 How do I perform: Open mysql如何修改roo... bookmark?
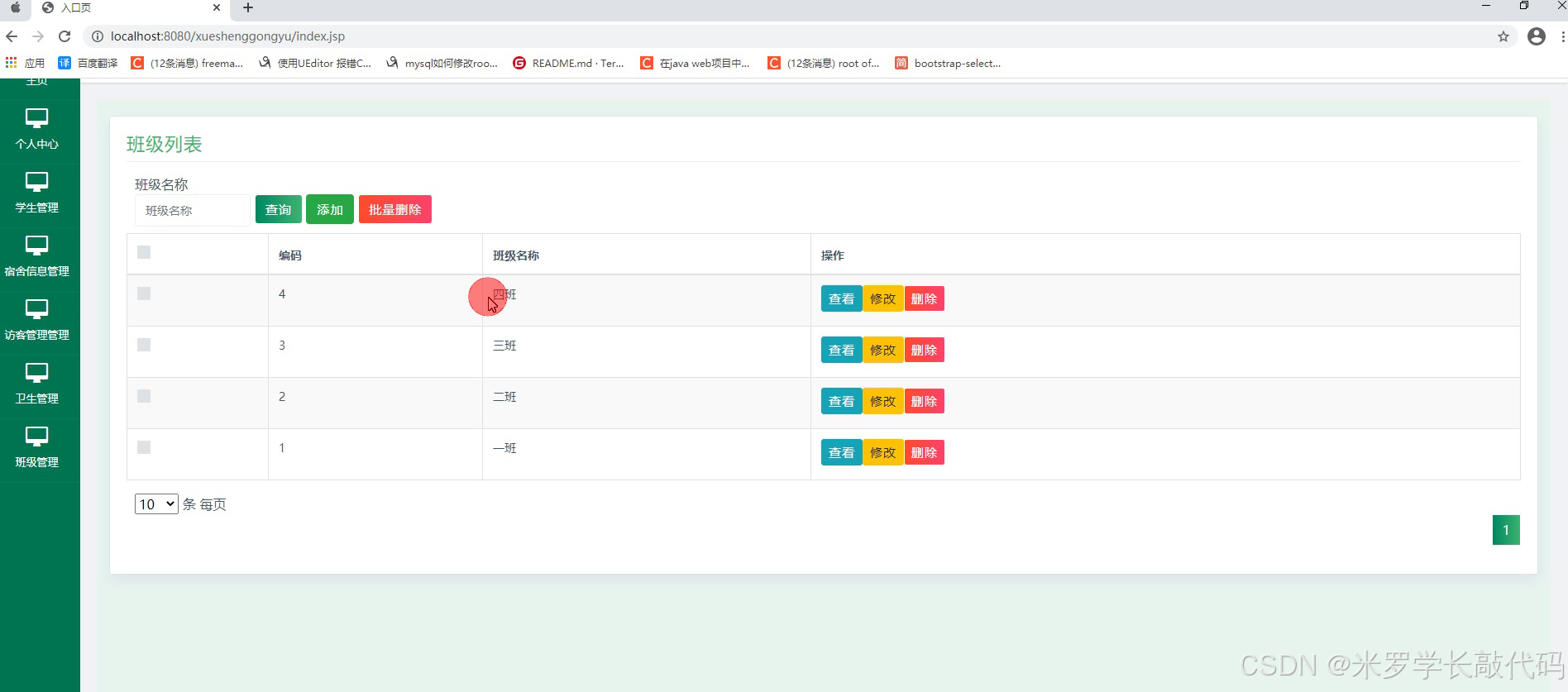[x=442, y=63]
